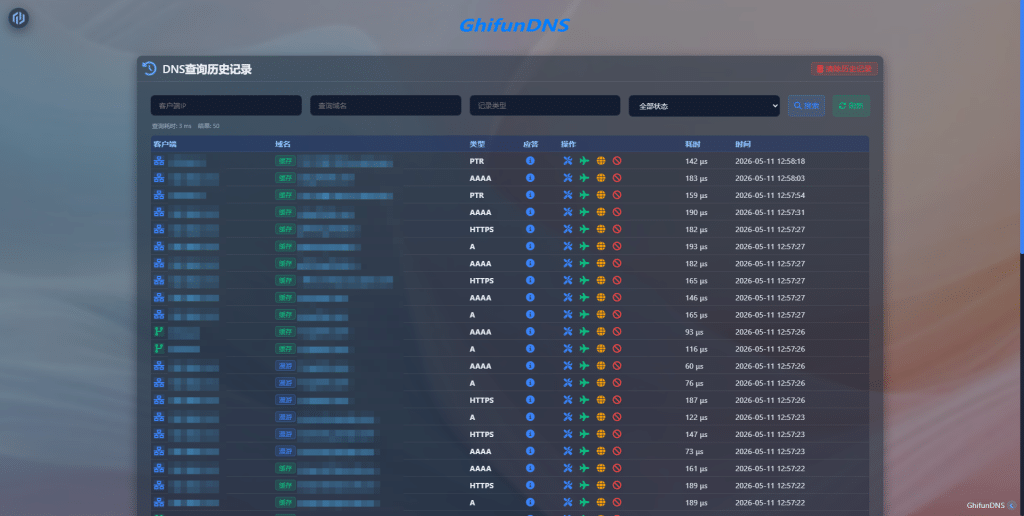Click the plane icon in the 189 µs HTTPS row
Image resolution: width=1024 pixels, height=516 pixels.
point(584,485)
